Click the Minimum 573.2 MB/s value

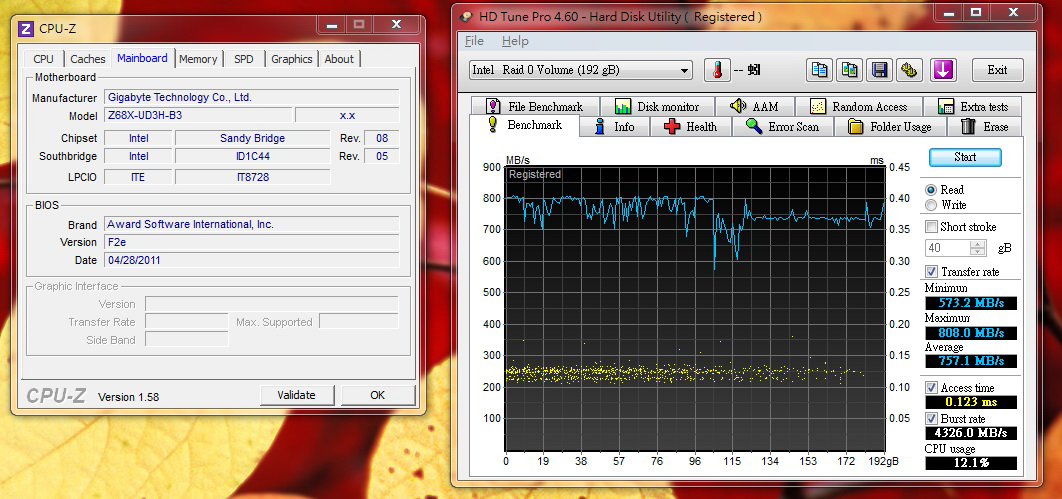(x=971, y=303)
